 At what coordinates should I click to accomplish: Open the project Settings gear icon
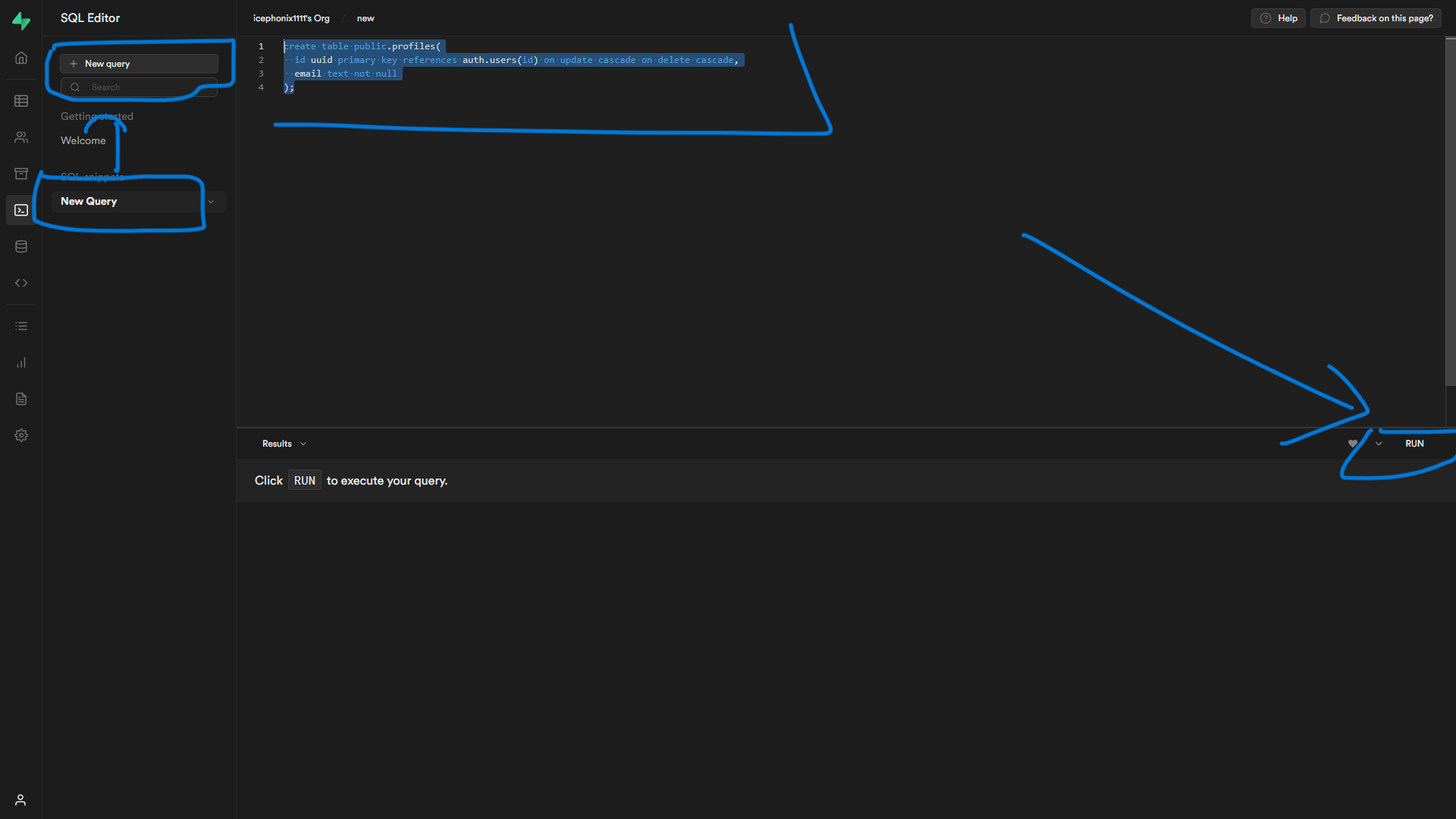click(x=21, y=435)
